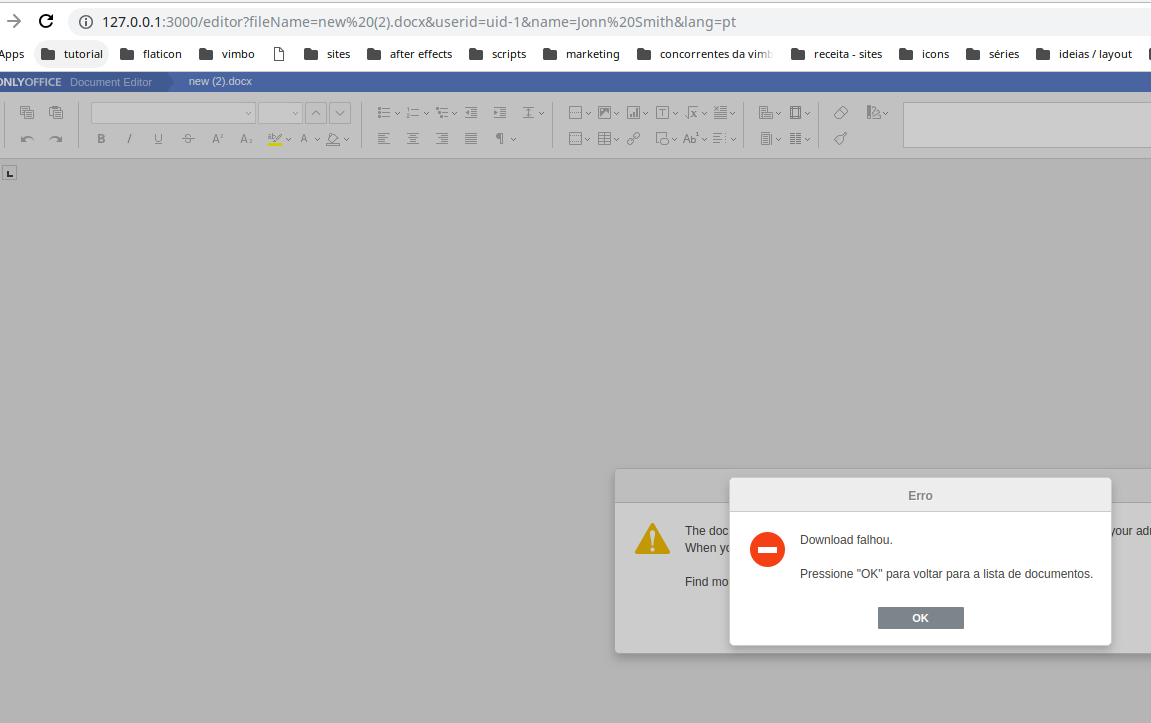The height and width of the screenshot is (723, 1151).
Task: Apply bold formatting
Action: 100,138
